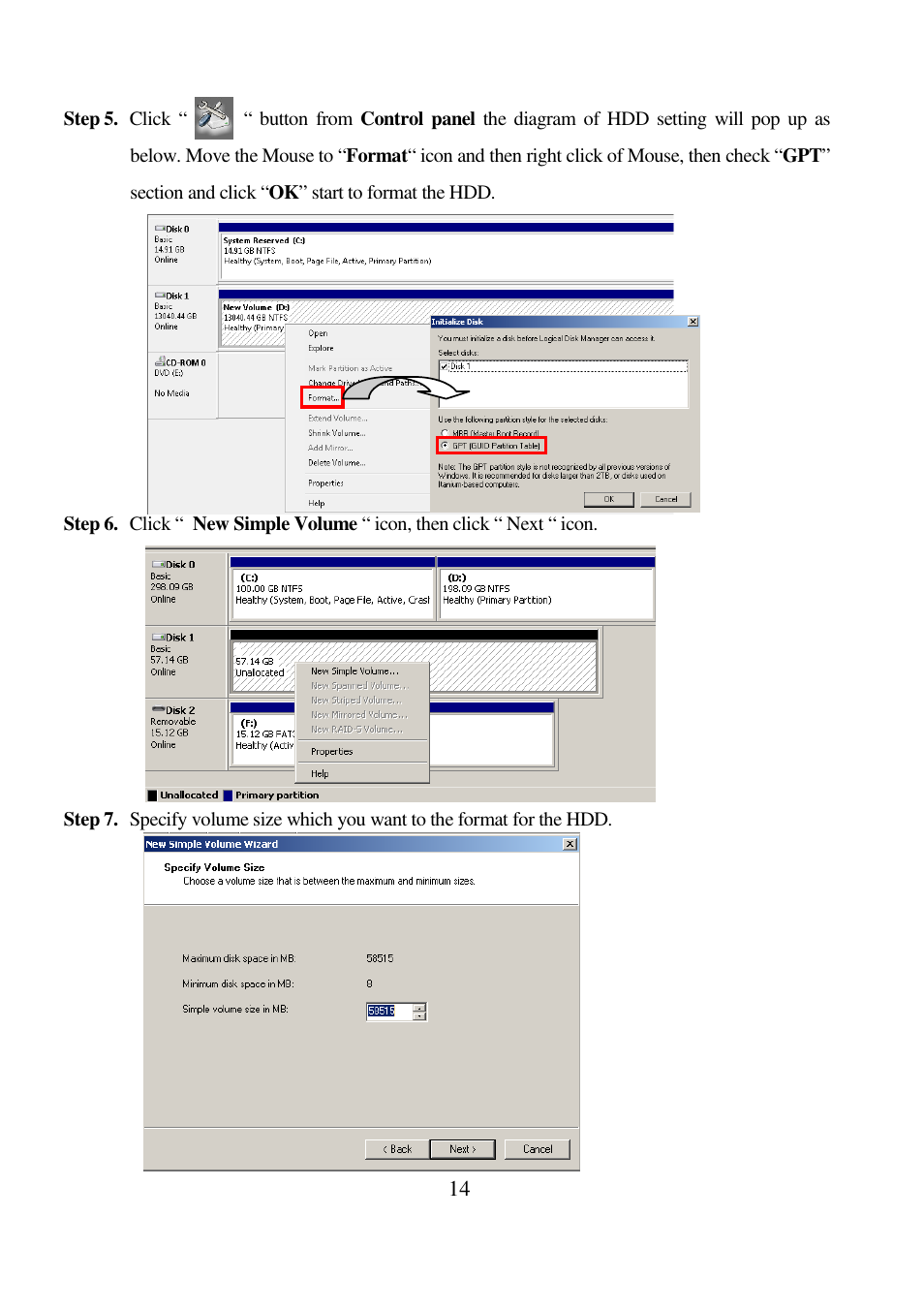The image size is (924, 1310).
Task: Click the CD-ROM 0 drive icon
Action: tap(160, 361)
